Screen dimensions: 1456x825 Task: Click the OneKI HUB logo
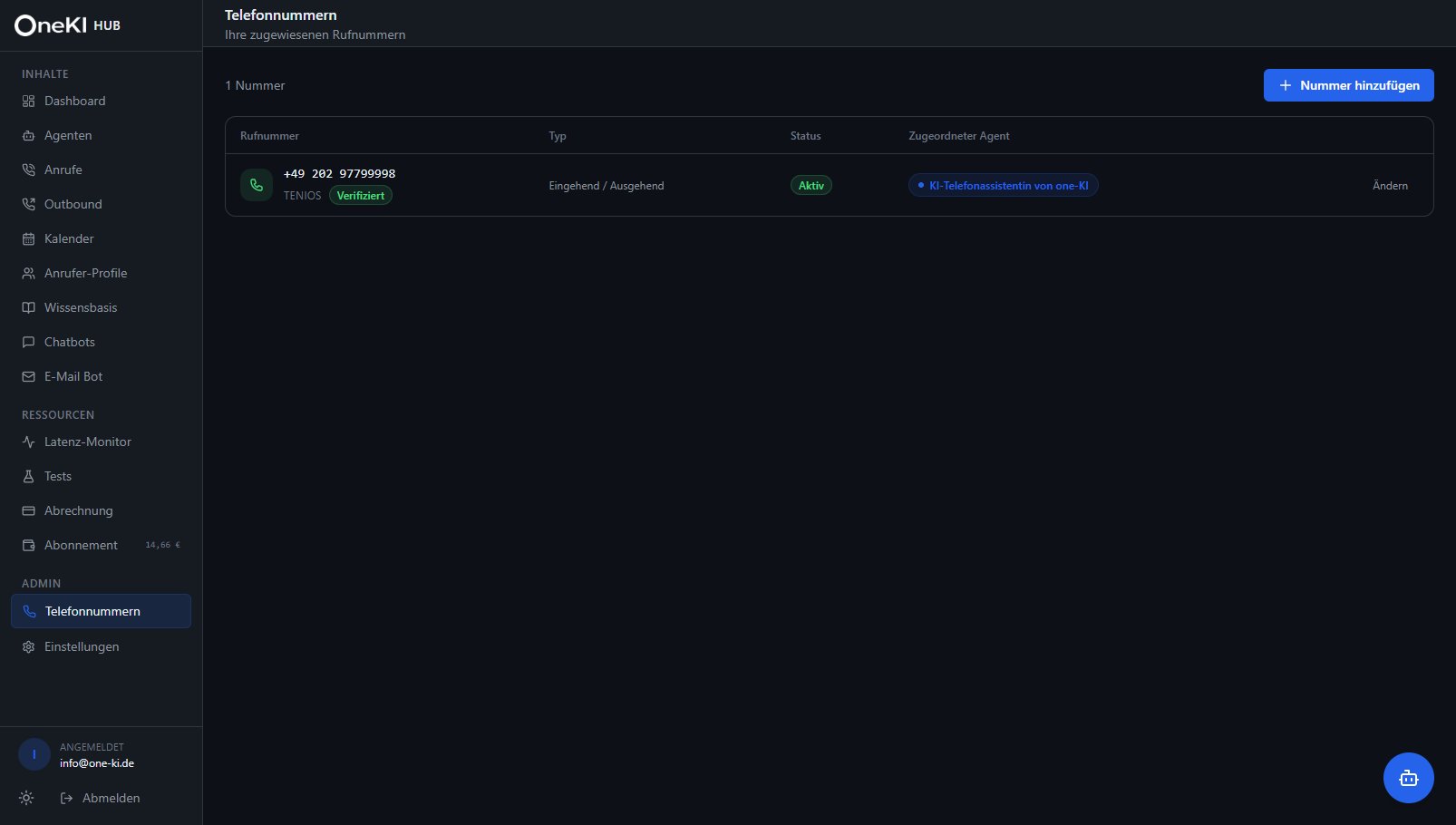(x=67, y=25)
